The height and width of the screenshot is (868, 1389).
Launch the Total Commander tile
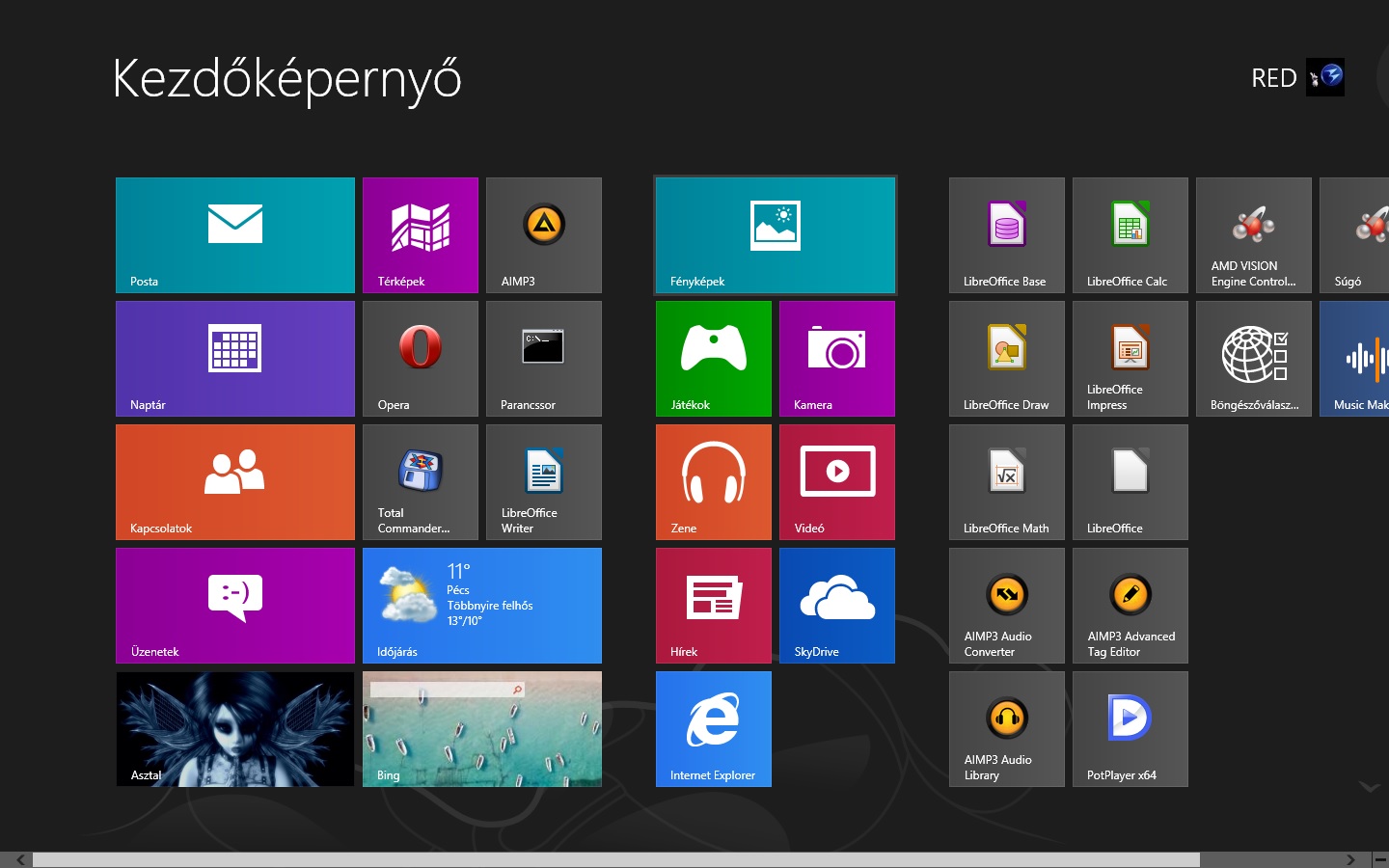(421, 482)
